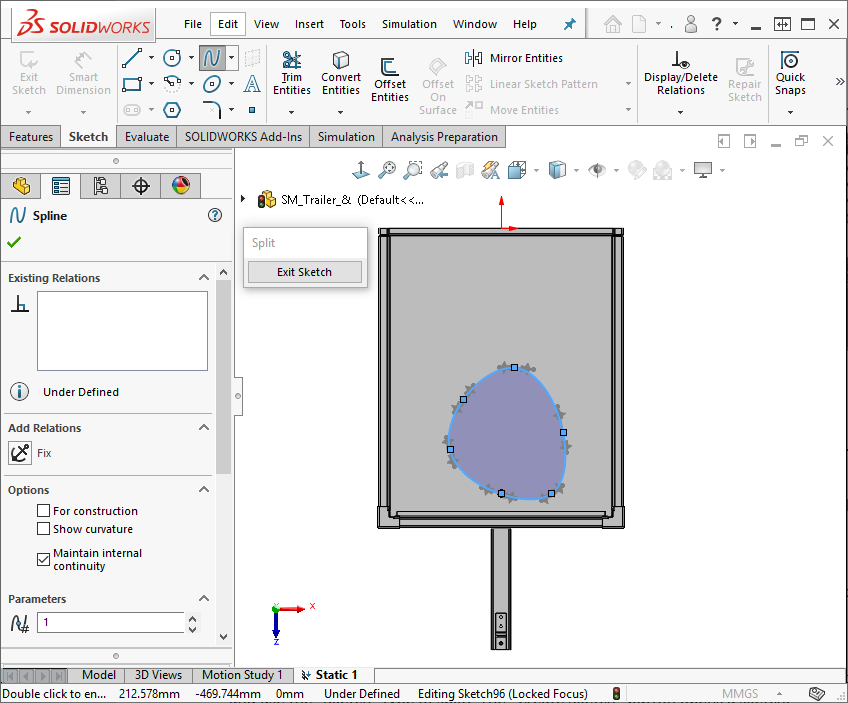The height and width of the screenshot is (703, 848).
Task: Select the Ellipse sketch tool
Action: point(212,84)
